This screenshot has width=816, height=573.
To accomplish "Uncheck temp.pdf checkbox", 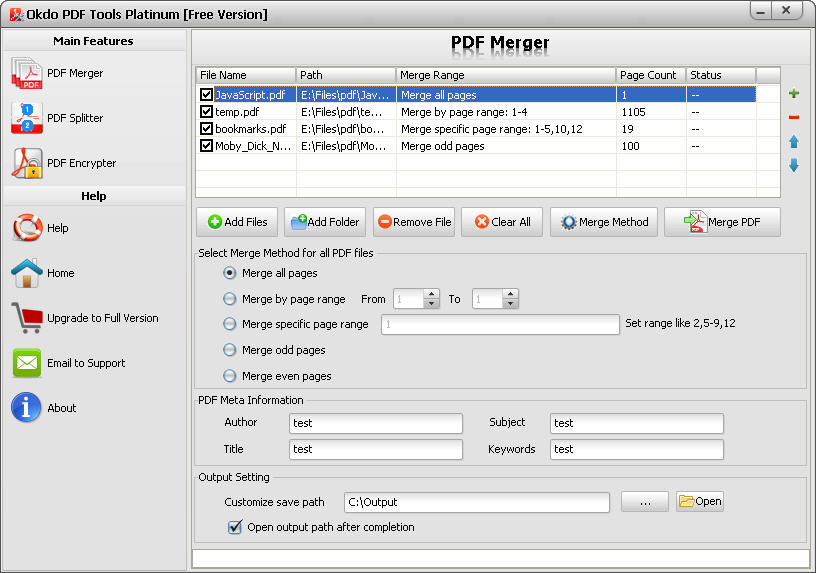I will [206, 112].
